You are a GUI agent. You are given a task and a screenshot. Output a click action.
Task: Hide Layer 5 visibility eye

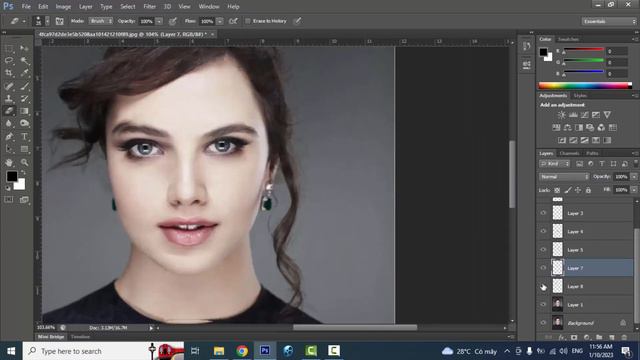pos(543,250)
